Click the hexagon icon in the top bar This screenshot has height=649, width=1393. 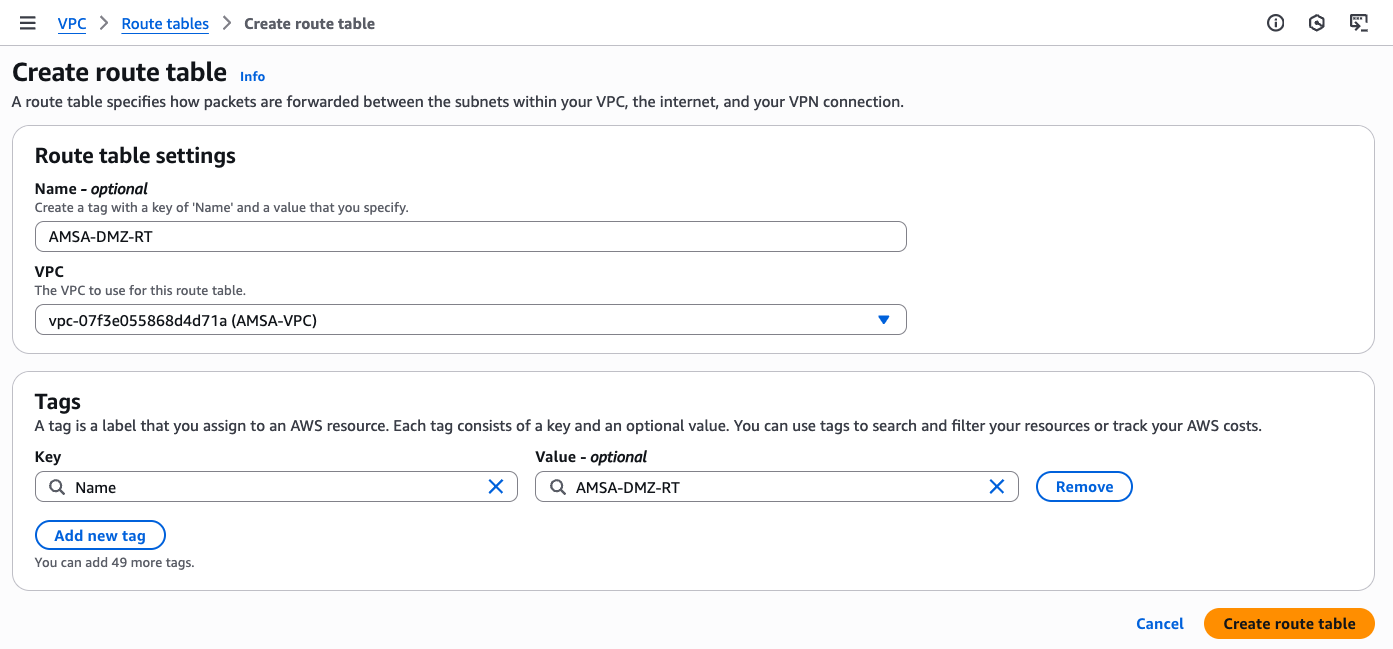1317,23
